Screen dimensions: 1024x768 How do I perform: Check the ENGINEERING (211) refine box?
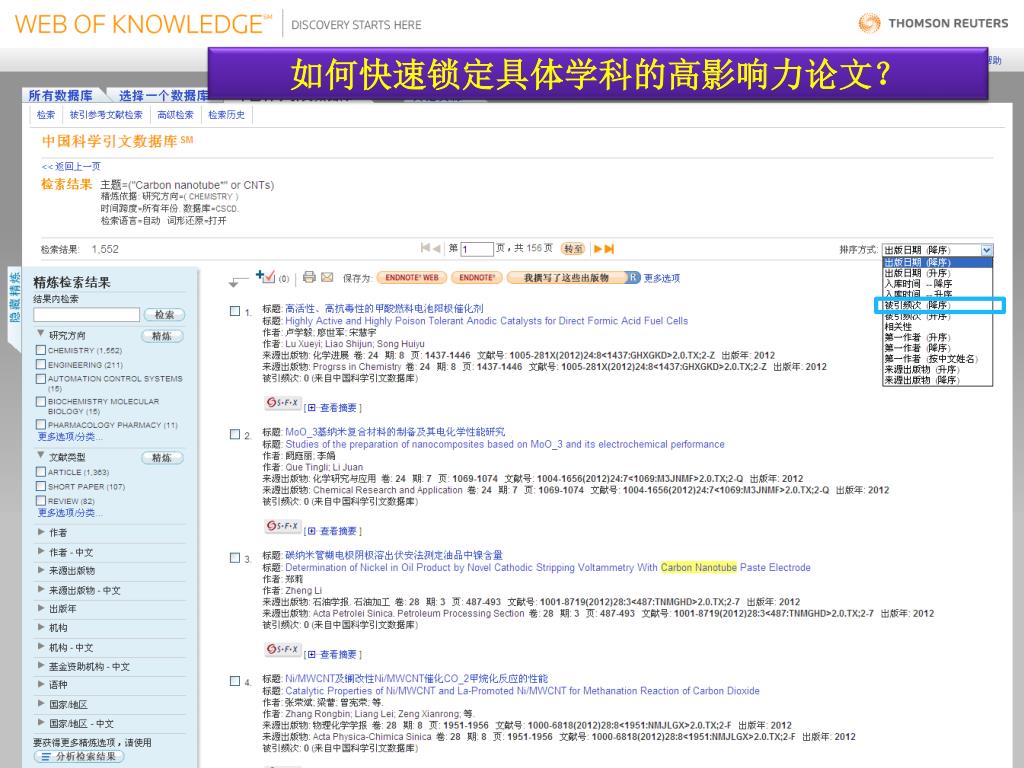point(40,364)
